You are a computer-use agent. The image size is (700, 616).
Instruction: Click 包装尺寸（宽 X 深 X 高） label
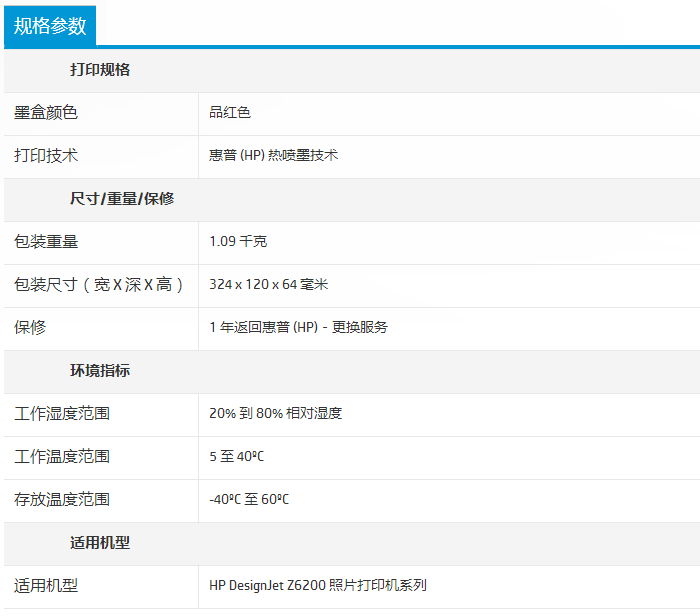tap(99, 284)
